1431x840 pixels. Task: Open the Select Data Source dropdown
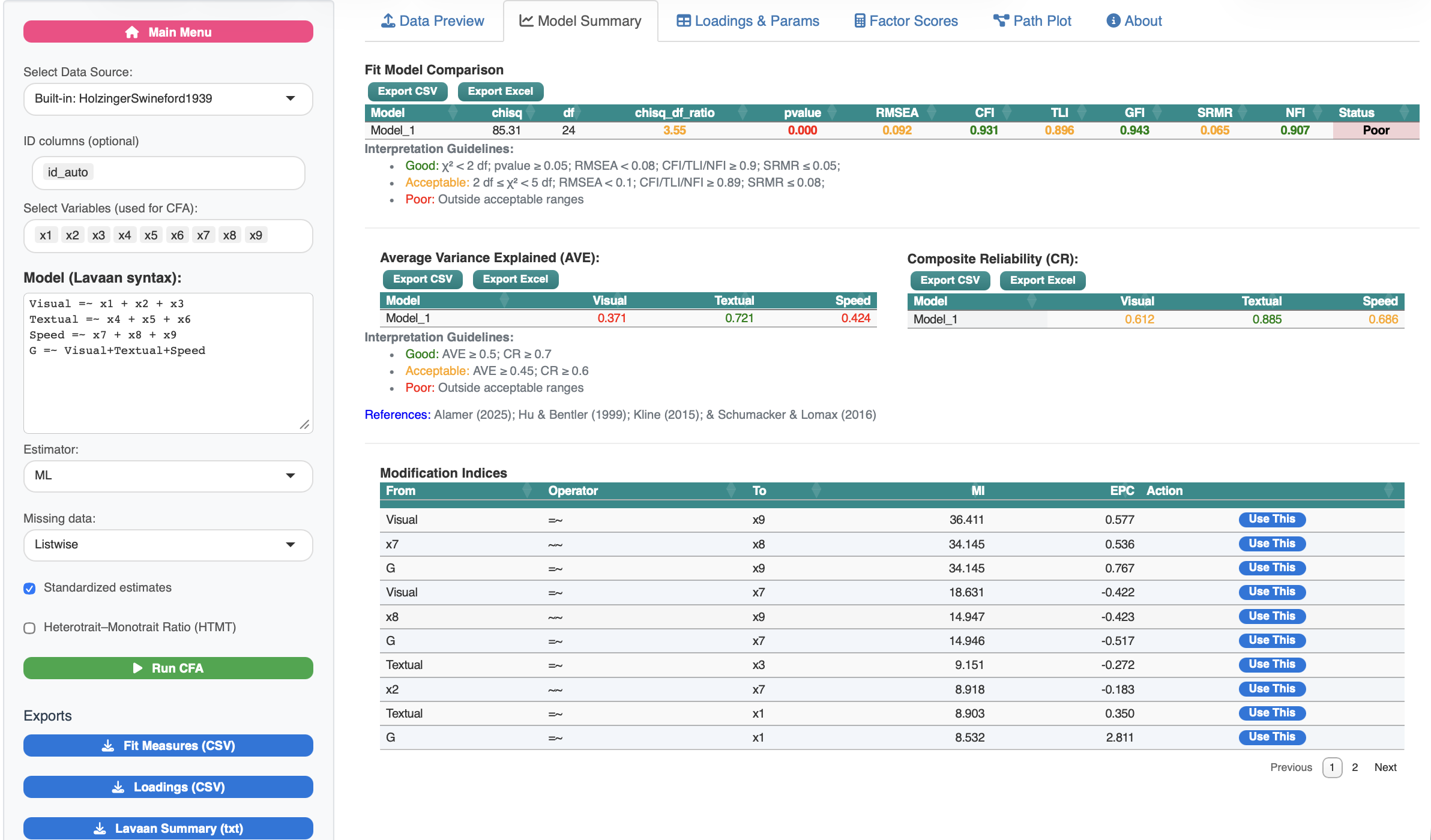tap(168, 98)
